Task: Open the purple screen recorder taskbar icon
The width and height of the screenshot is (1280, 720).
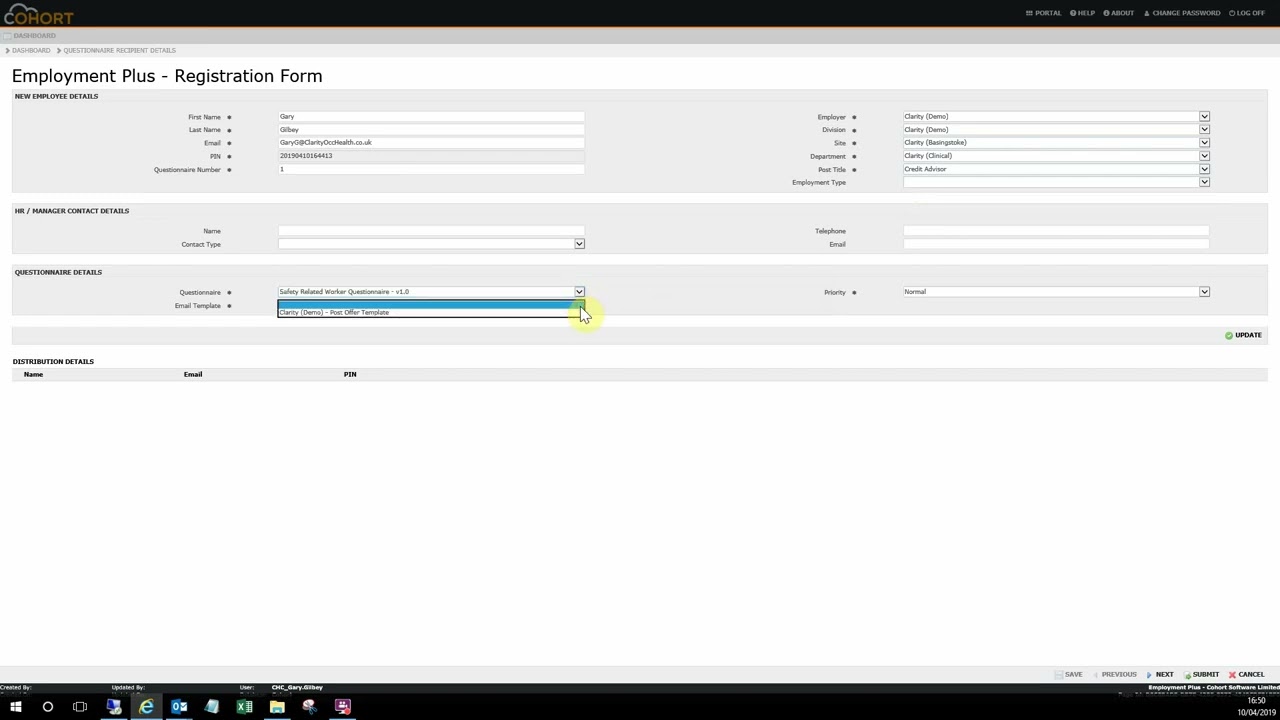Action: click(x=343, y=707)
